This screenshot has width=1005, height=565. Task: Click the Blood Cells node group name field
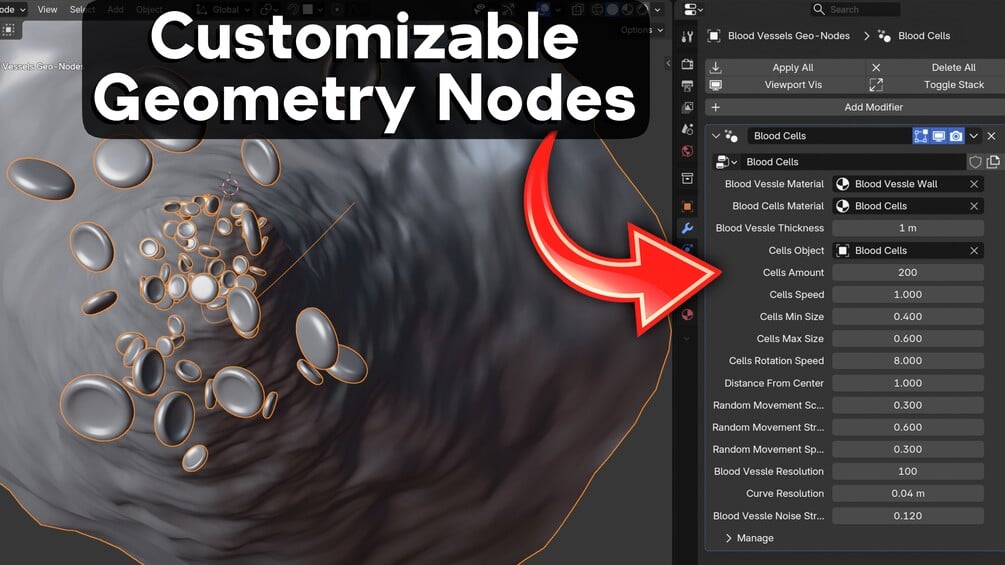852,162
